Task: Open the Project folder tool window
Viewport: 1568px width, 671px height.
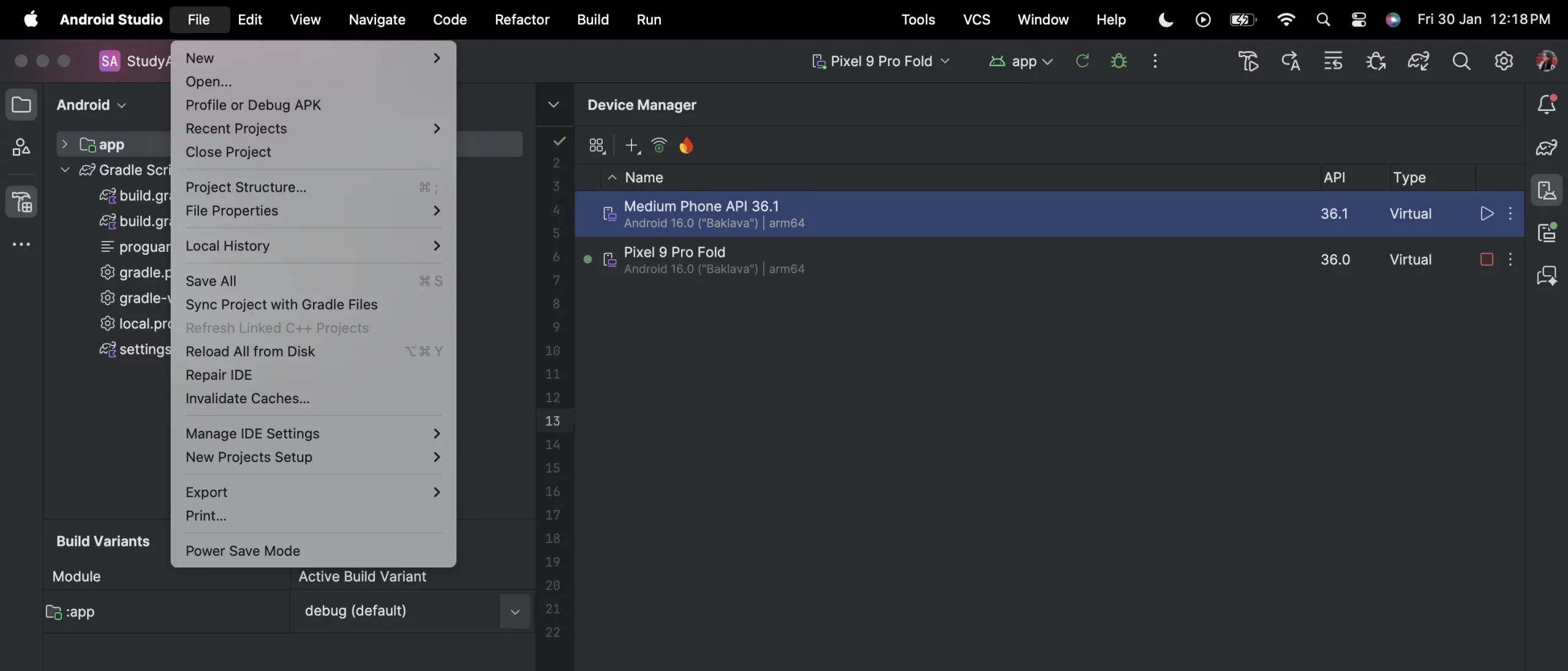Action: click(21, 104)
